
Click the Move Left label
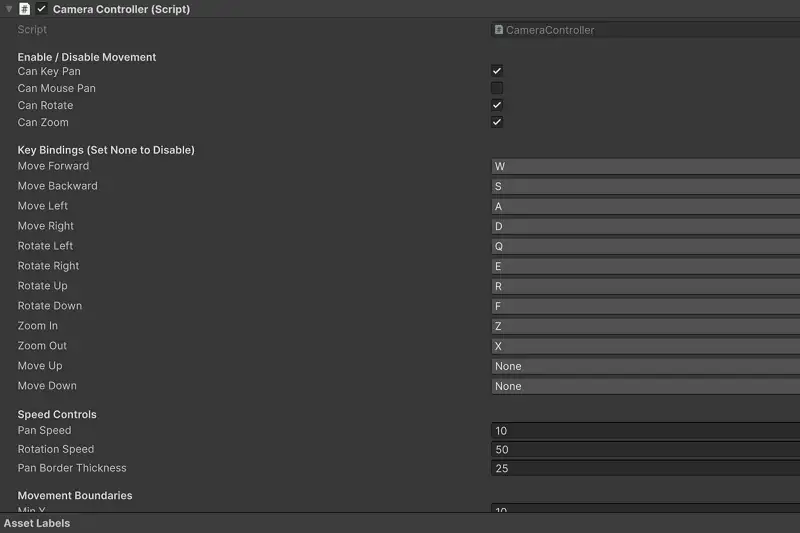tap(42, 206)
